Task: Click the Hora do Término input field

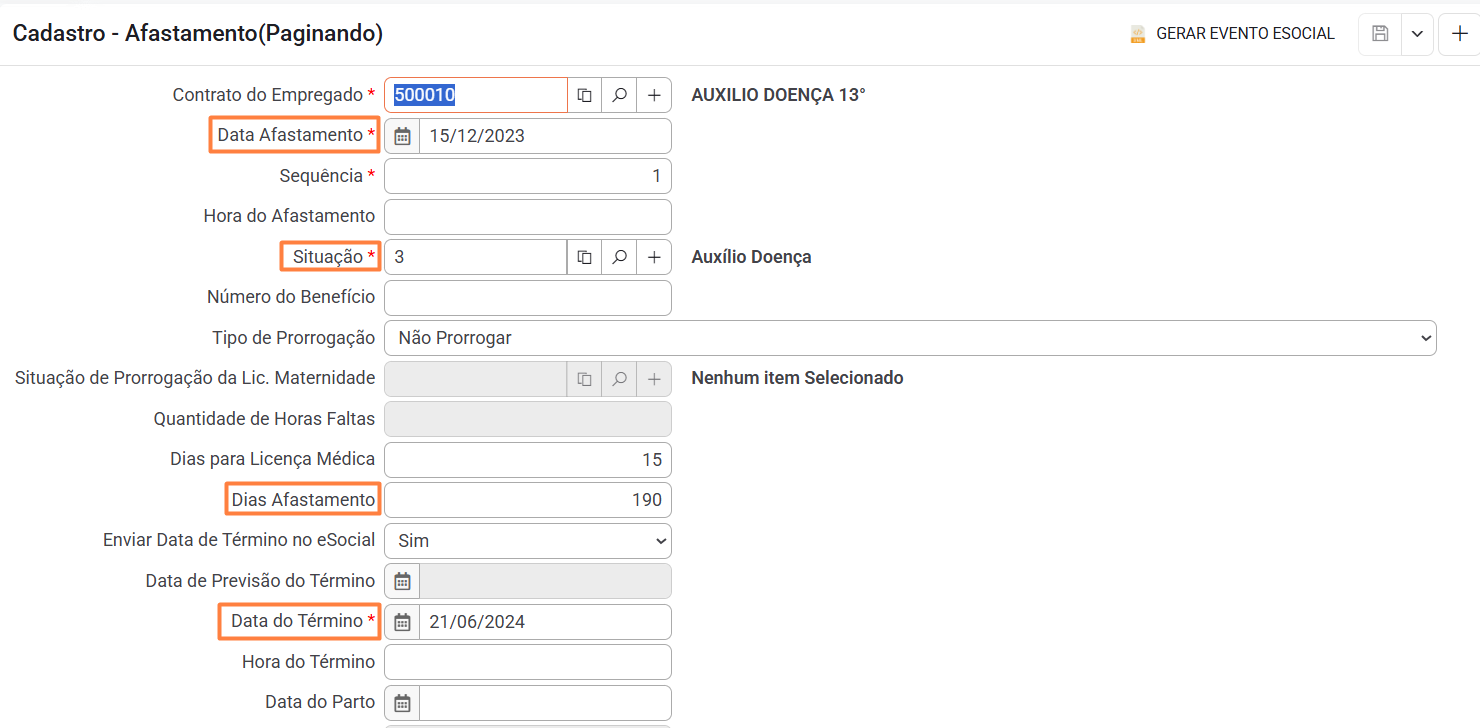Action: tap(528, 662)
